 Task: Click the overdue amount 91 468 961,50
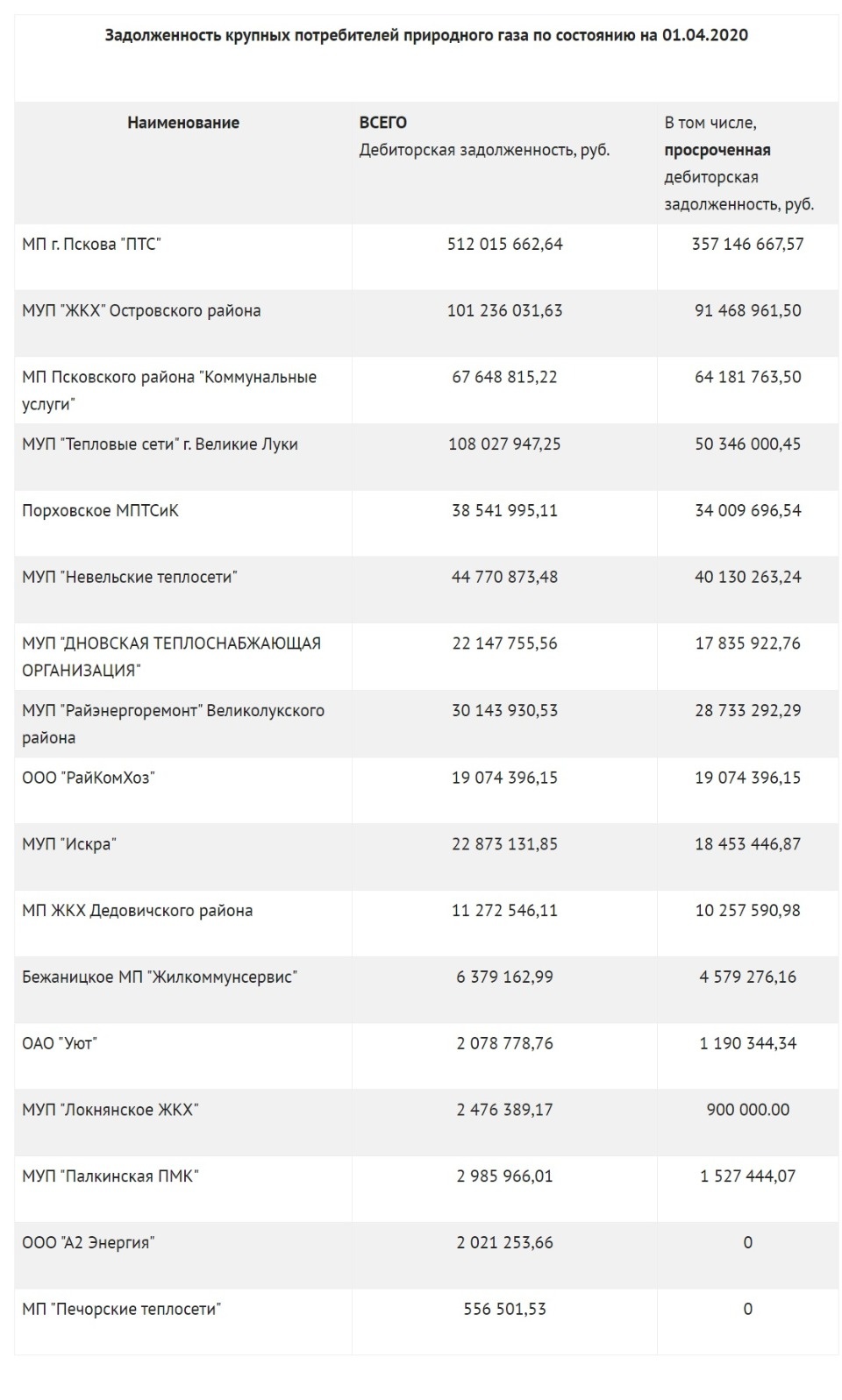pyautogui.click(x=747, y=311)
